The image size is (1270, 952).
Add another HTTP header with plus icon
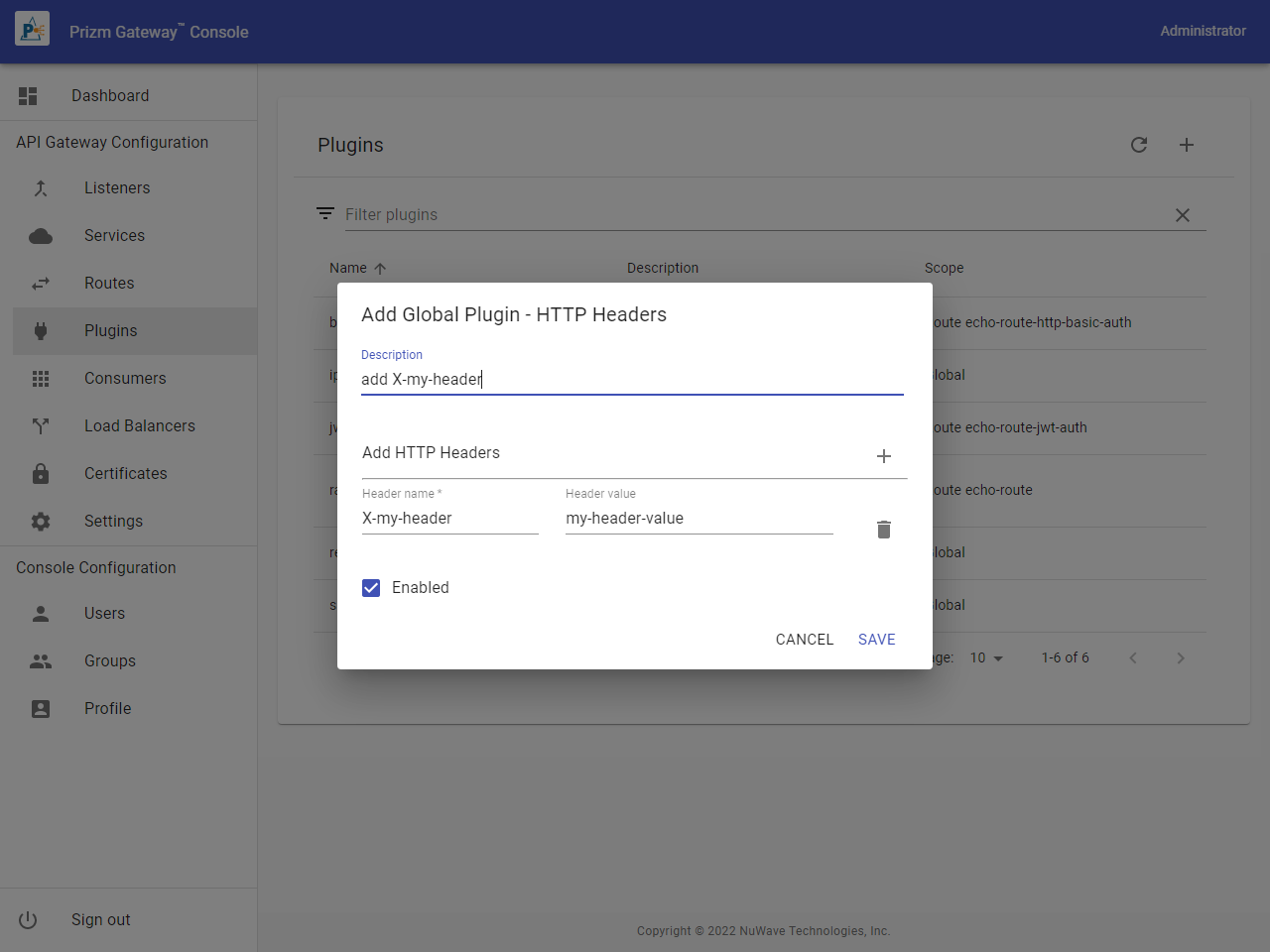coord(884,456)
